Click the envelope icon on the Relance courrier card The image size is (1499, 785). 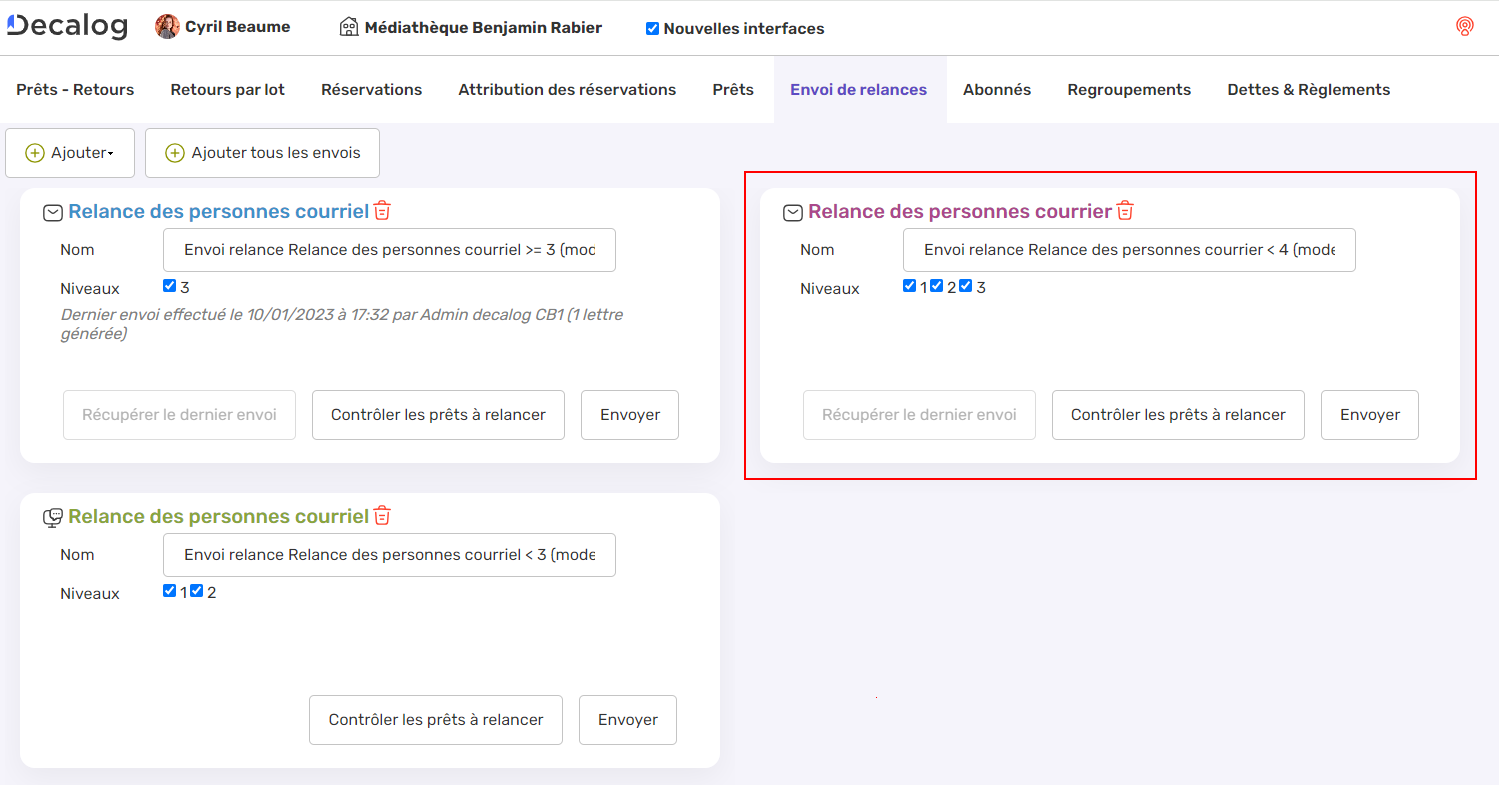(793, 212)
